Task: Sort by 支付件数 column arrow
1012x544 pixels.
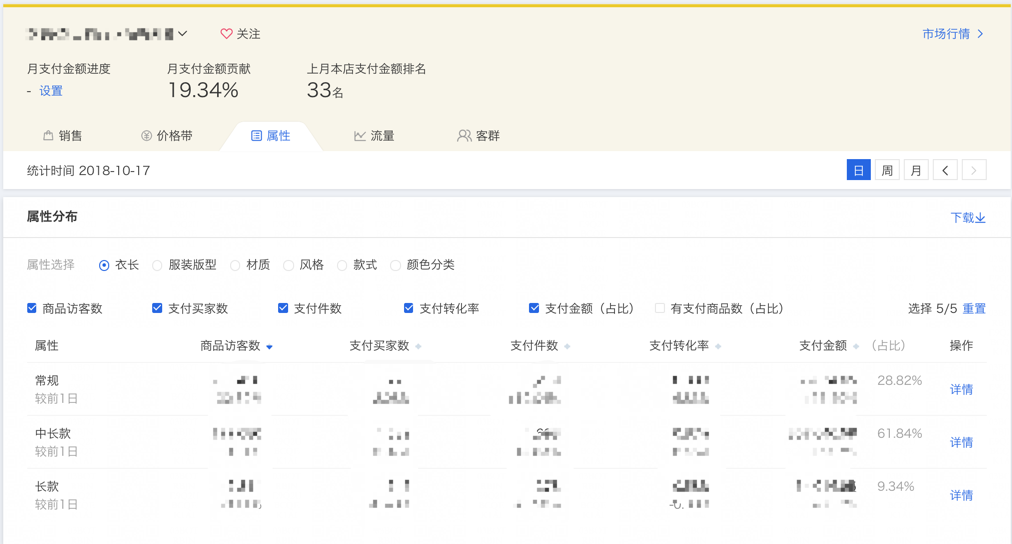Action: [x=567, y=347]
